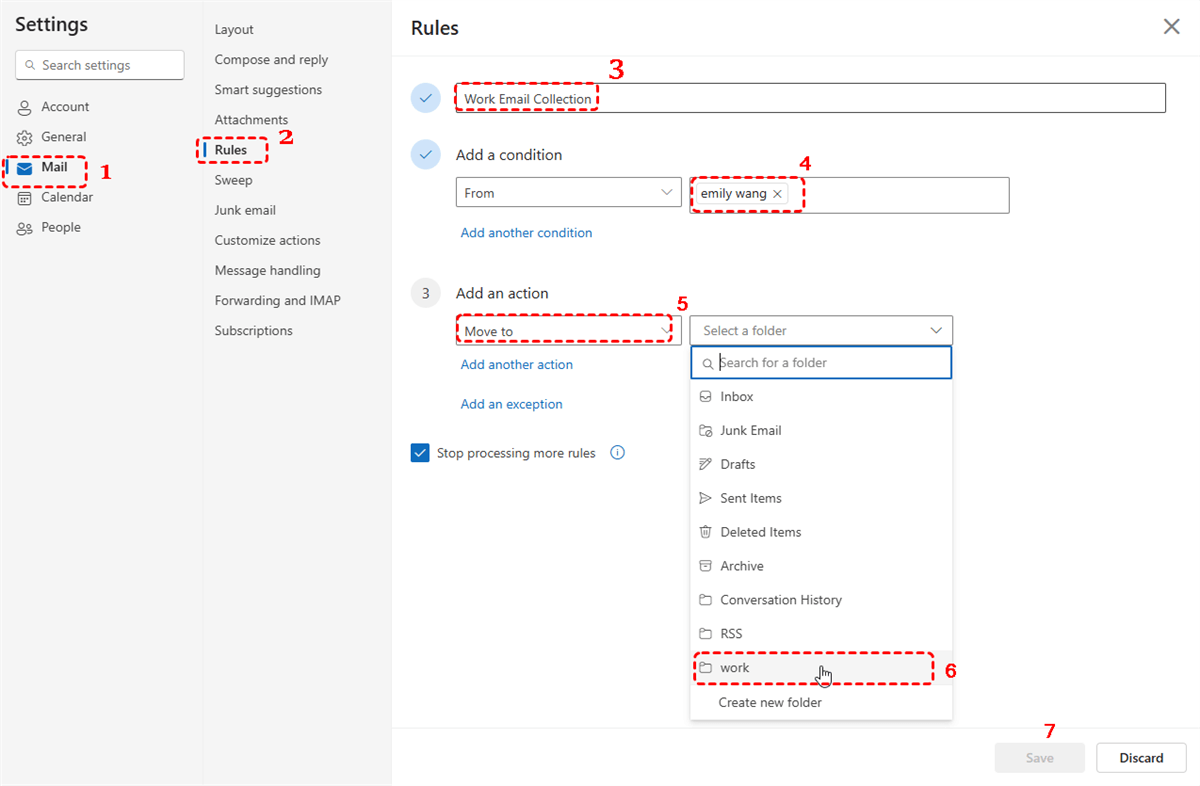Click Add another condition link
The height and width of the screenshot is (786, 1200).
[x=526, y=233]
